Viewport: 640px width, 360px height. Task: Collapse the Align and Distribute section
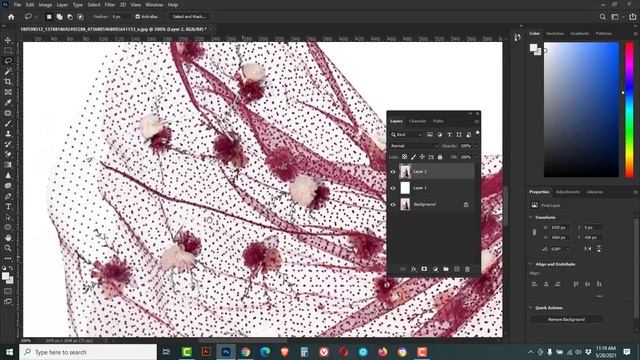tap(531, 264)
